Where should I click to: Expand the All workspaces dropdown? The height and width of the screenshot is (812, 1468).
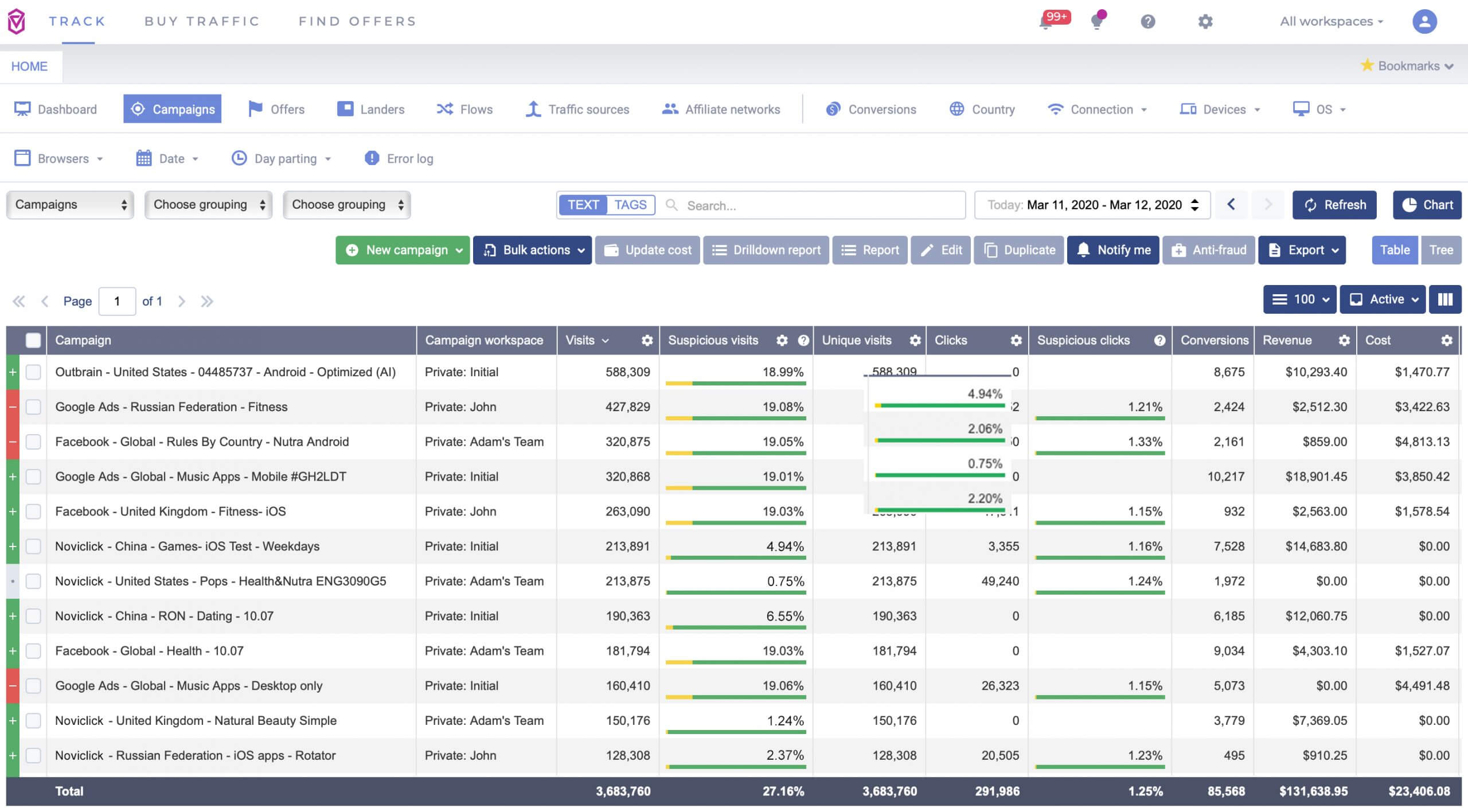(1331, 22)
